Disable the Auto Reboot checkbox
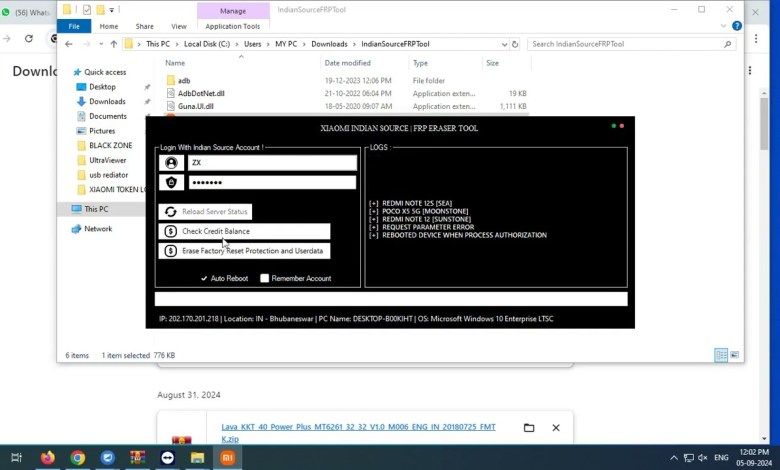The width and height of the screenshot is (780, 470). point(204,278)
